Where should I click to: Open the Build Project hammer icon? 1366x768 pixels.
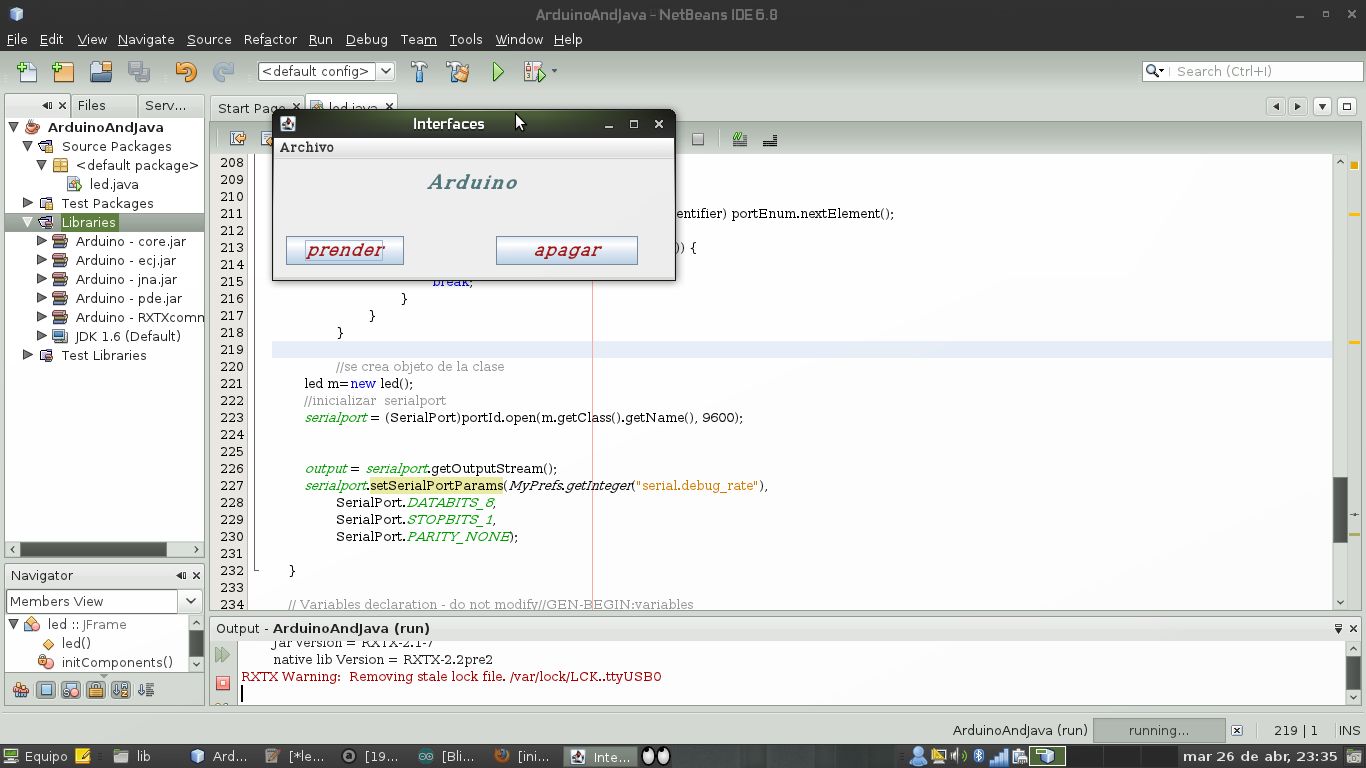pyautogui.click(x=419, y=71)
